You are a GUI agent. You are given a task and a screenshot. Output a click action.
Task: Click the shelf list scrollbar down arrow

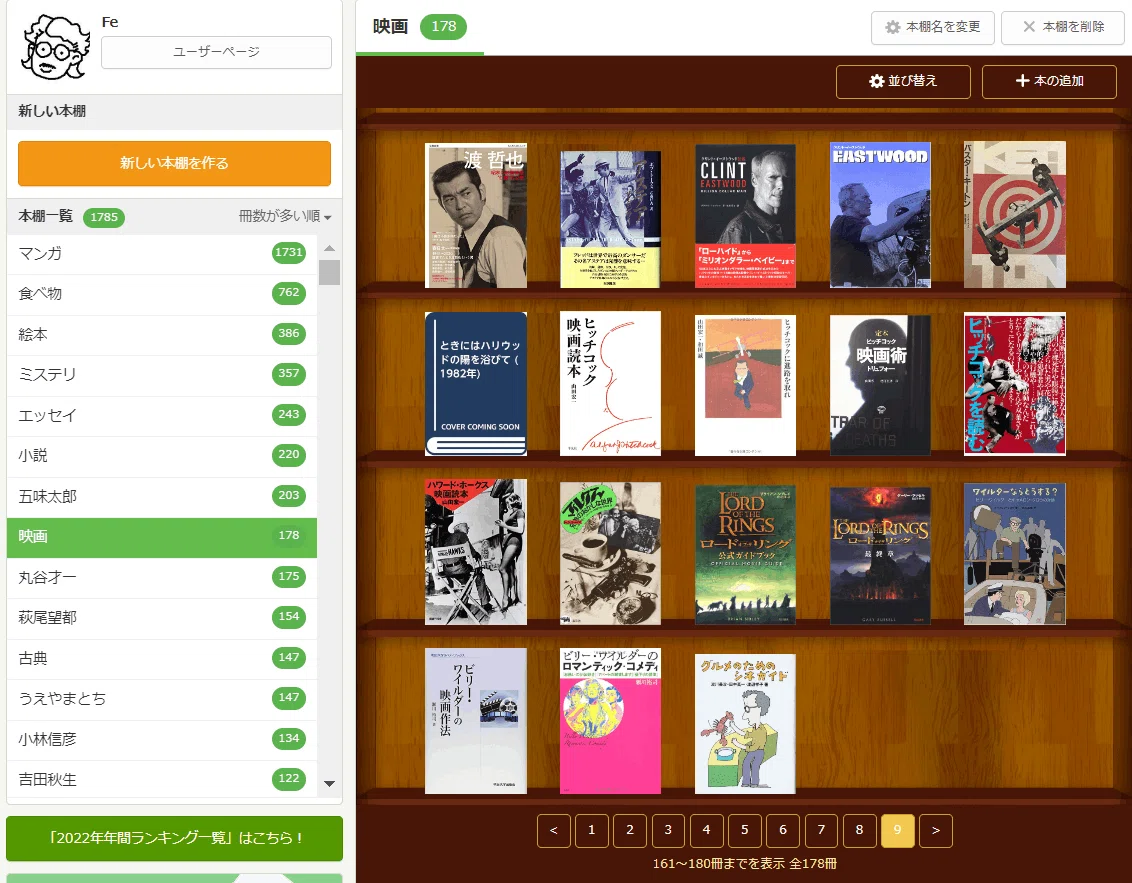pyautogui.click(x=329, y=784)
